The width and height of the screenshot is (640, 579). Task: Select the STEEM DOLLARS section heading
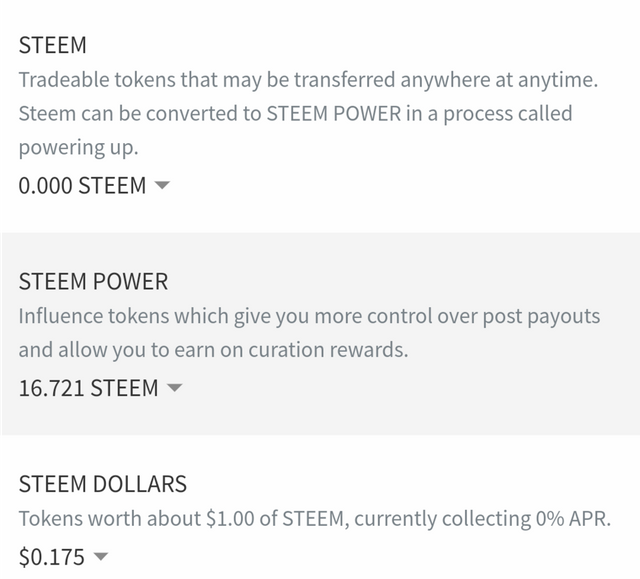pyautogui.click(x=103, y=484)
